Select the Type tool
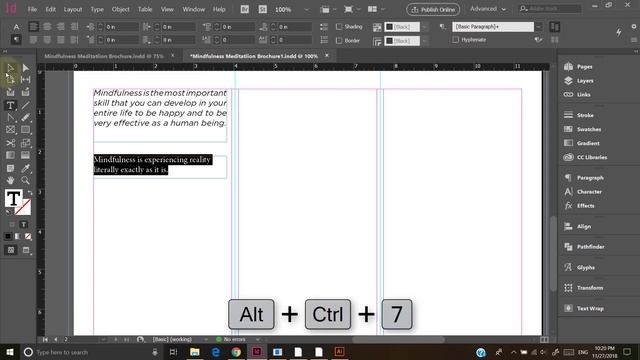 click(x=10, y=105)
